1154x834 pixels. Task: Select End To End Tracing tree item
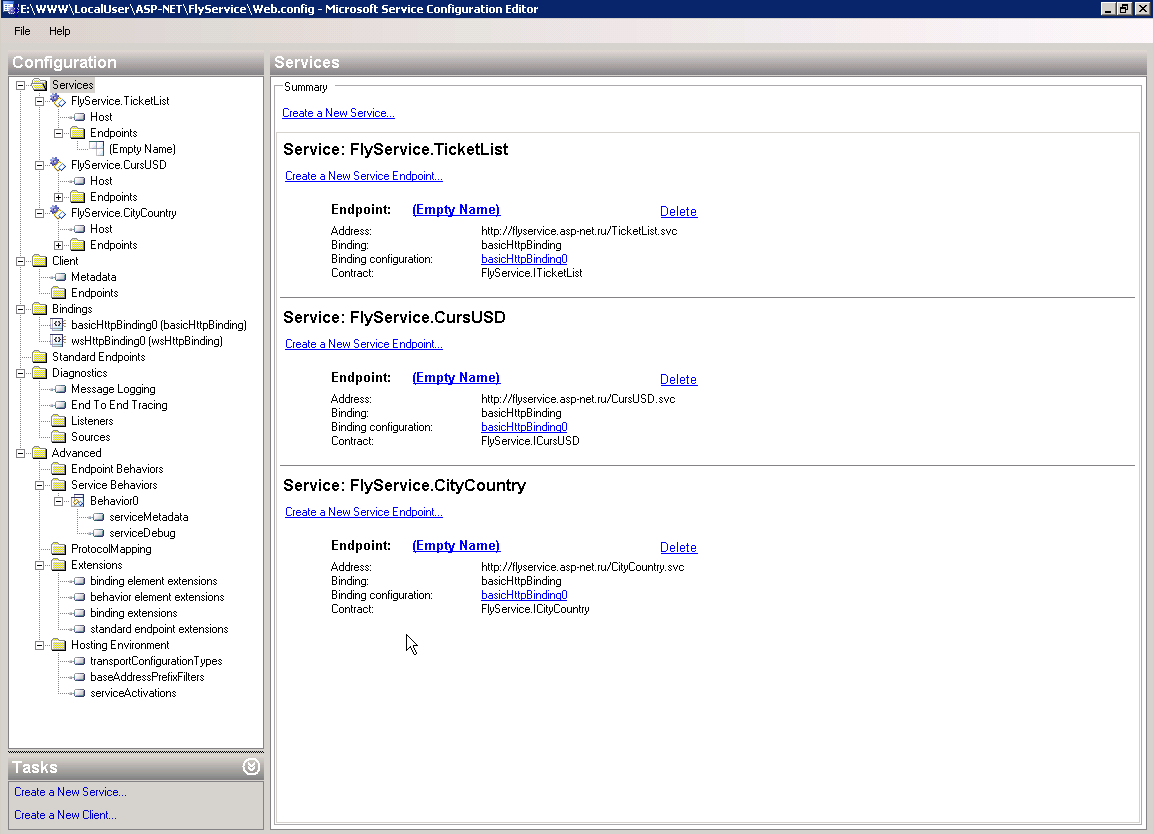click(x=119, y=405)
